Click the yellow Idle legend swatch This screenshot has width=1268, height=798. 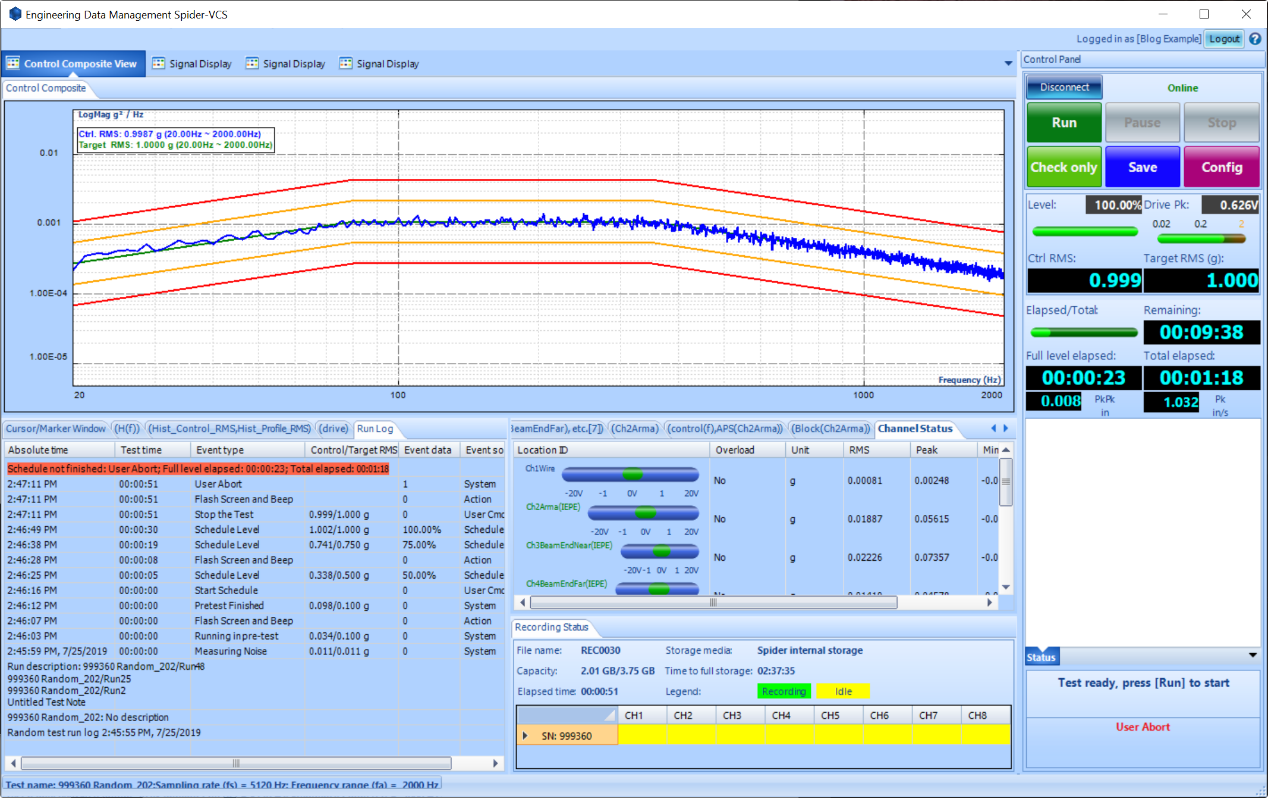point(843,691)
